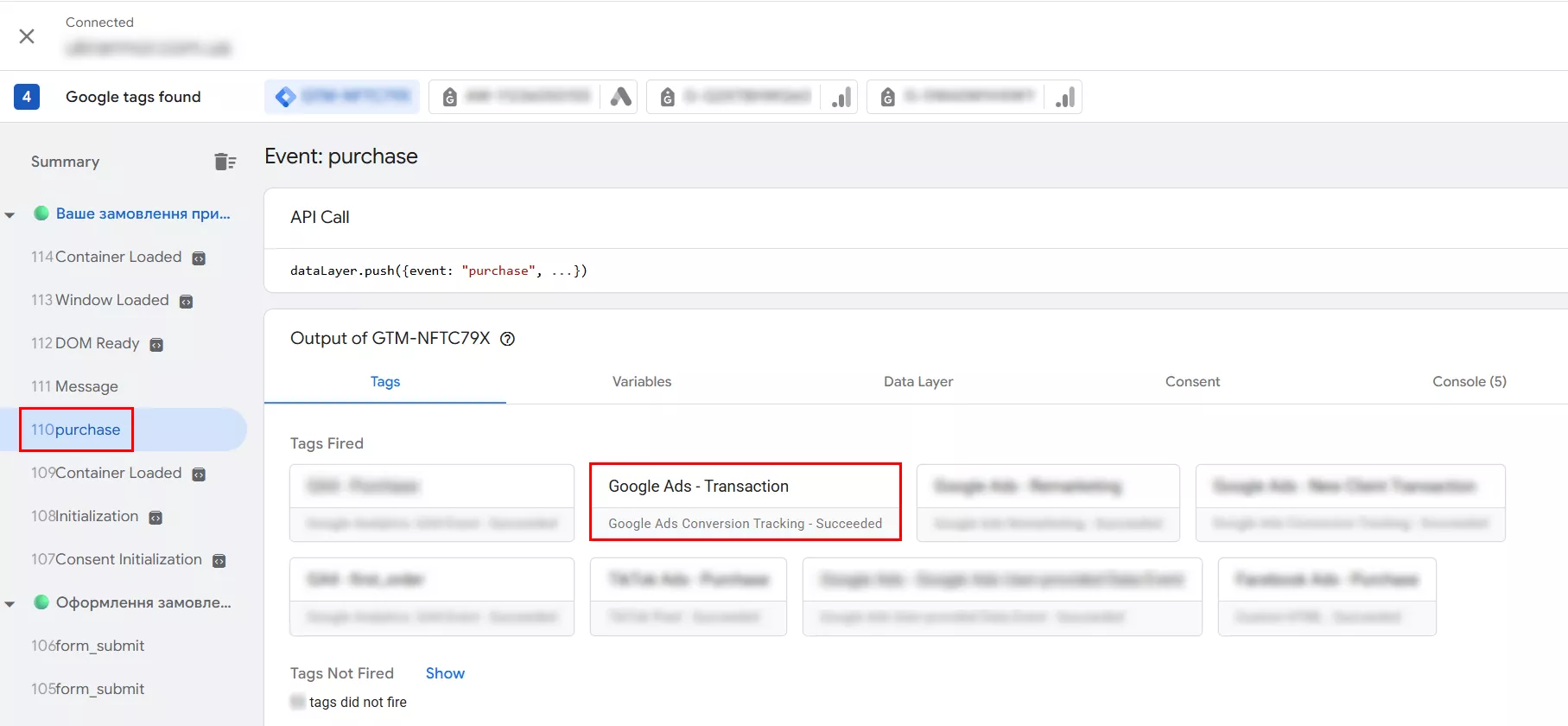Select the 110 purchase event
Screen dimensions: 1568x726
pyautogui.click(x=76, y=430)
